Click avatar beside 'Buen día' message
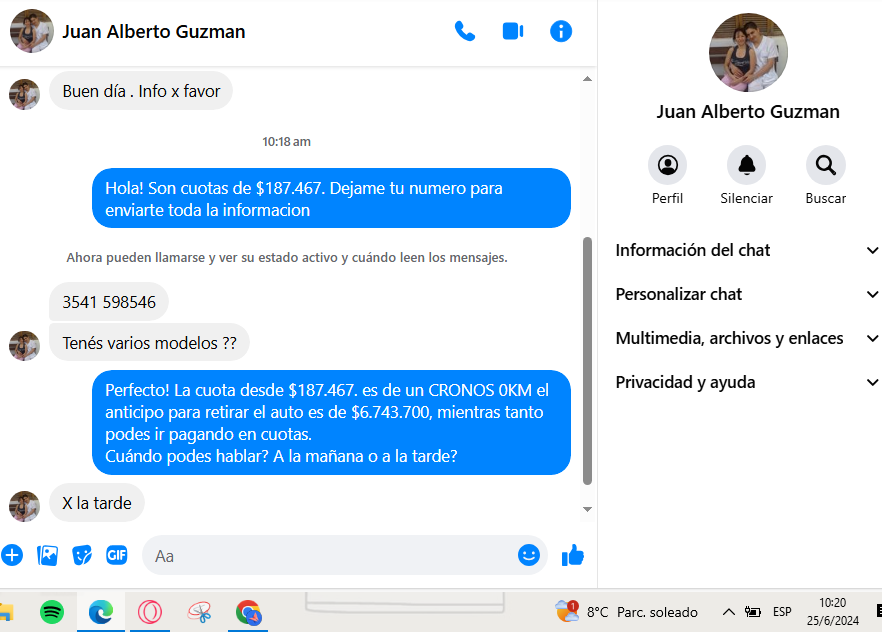 tap(24, 94)
